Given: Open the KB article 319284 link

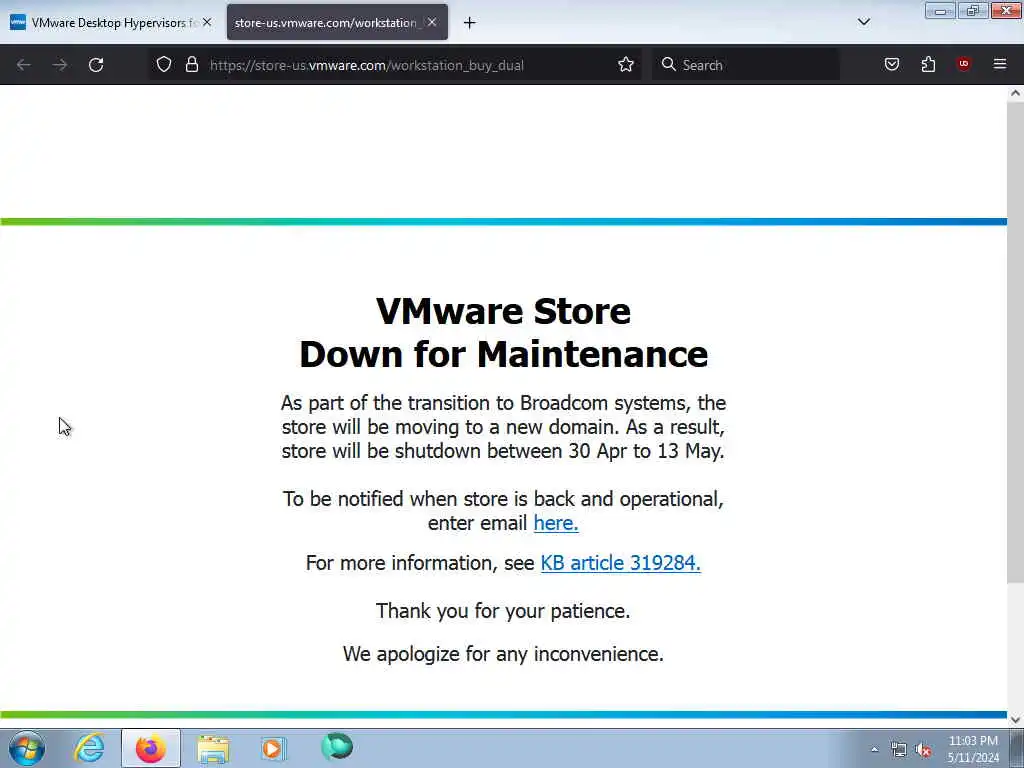Looking at the screenshot, I should tap(620, 563).
